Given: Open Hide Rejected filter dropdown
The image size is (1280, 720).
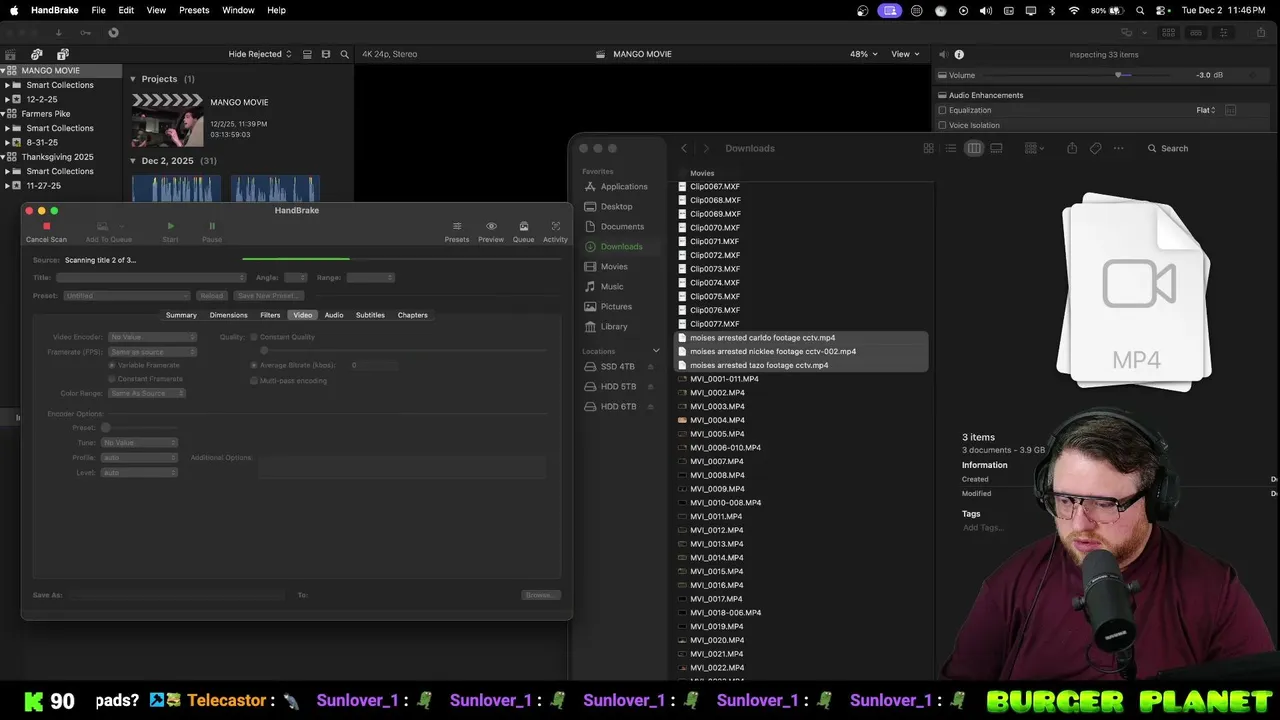Looking at the screenshot, I should 260,54.
